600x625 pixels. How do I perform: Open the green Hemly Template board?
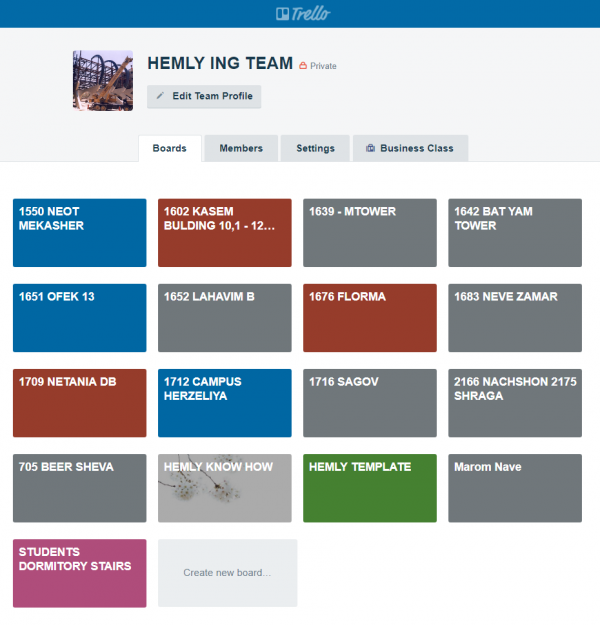click(x=370, y=488)
